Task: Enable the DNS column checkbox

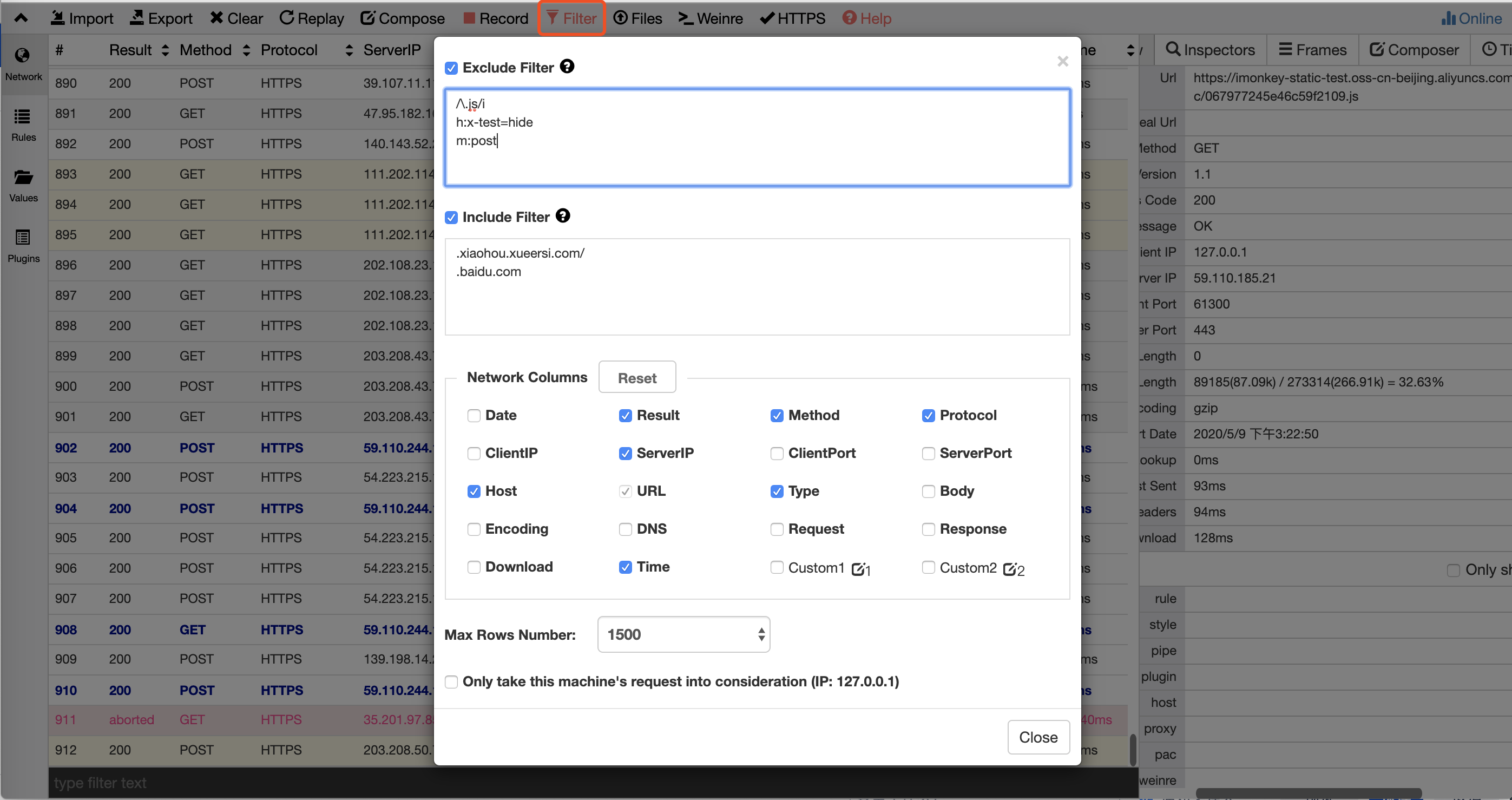Action: click(x=625, y=529)
